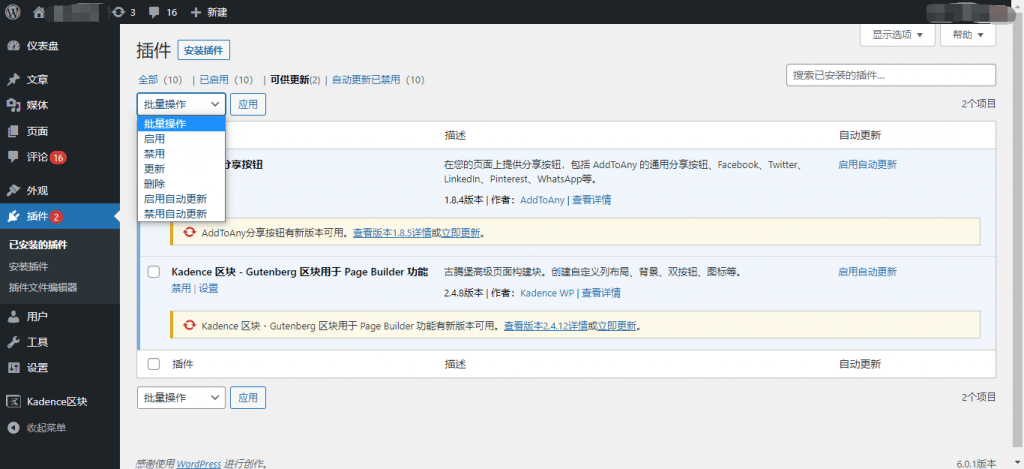Click update icon in AddToAny notice

(189, 232)
